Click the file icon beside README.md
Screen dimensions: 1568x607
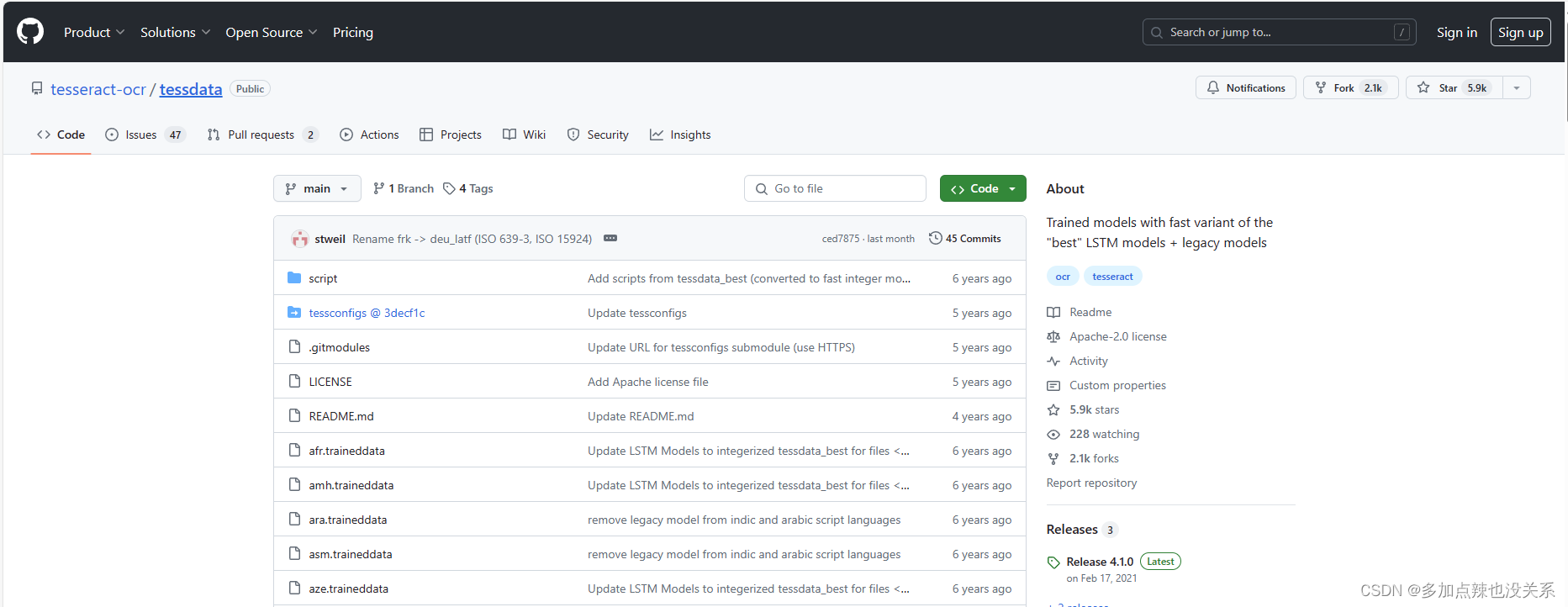click(x=294, y=415)
